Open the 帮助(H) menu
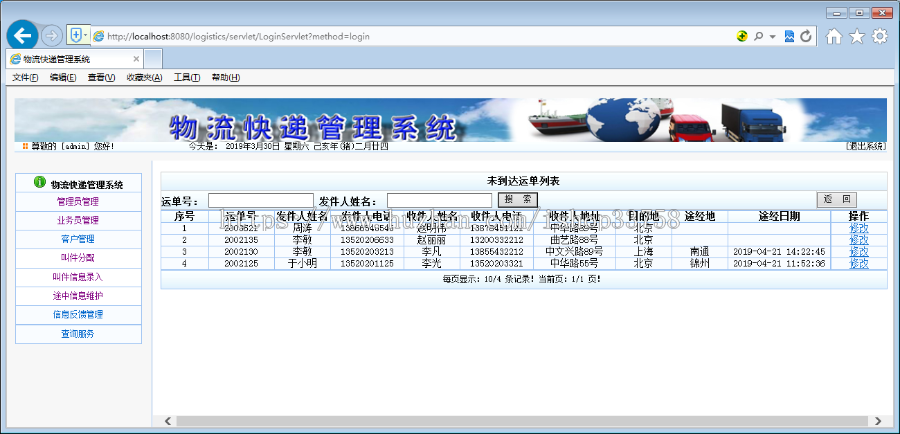This screenshot has height=434, width=900. (226, 78)
